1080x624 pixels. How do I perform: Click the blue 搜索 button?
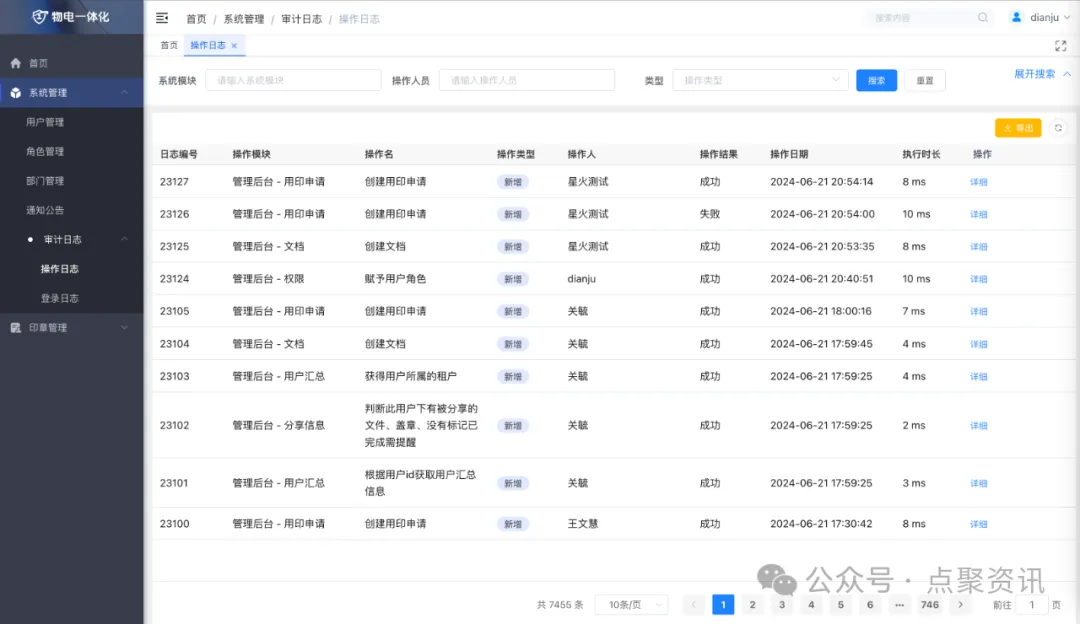point(876,81)
